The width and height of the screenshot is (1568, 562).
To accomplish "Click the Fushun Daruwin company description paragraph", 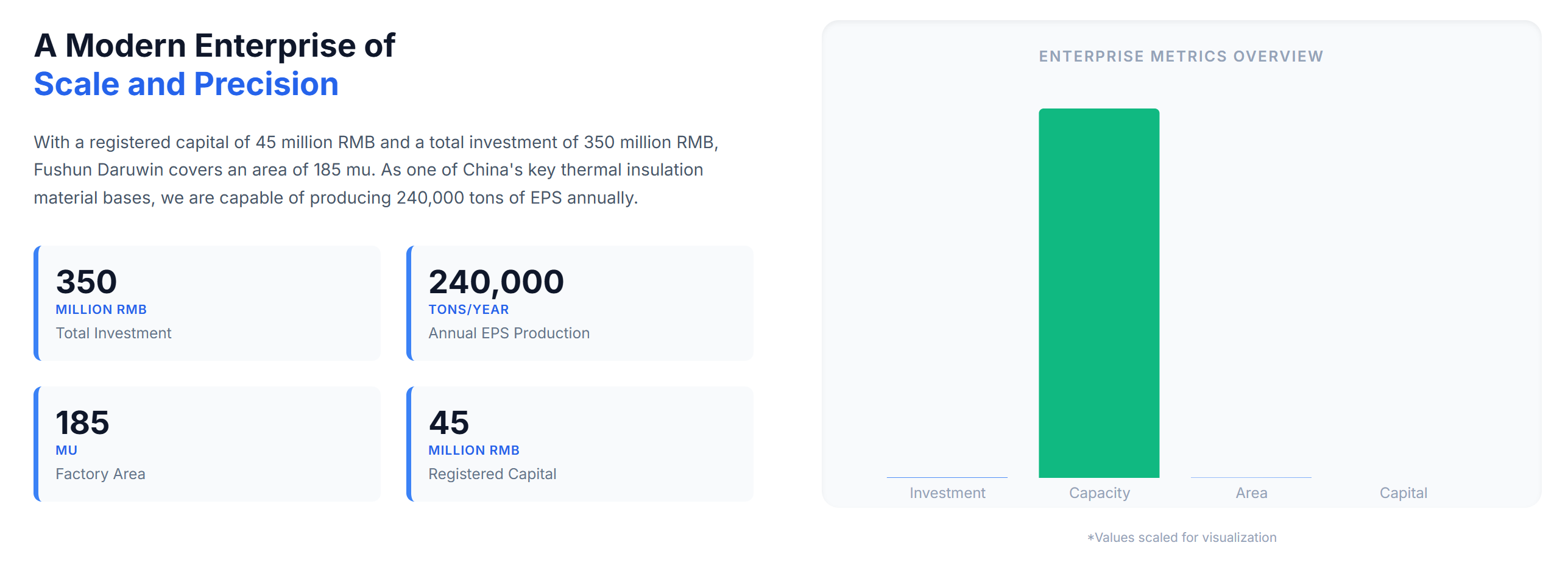I will coord(376,170).
